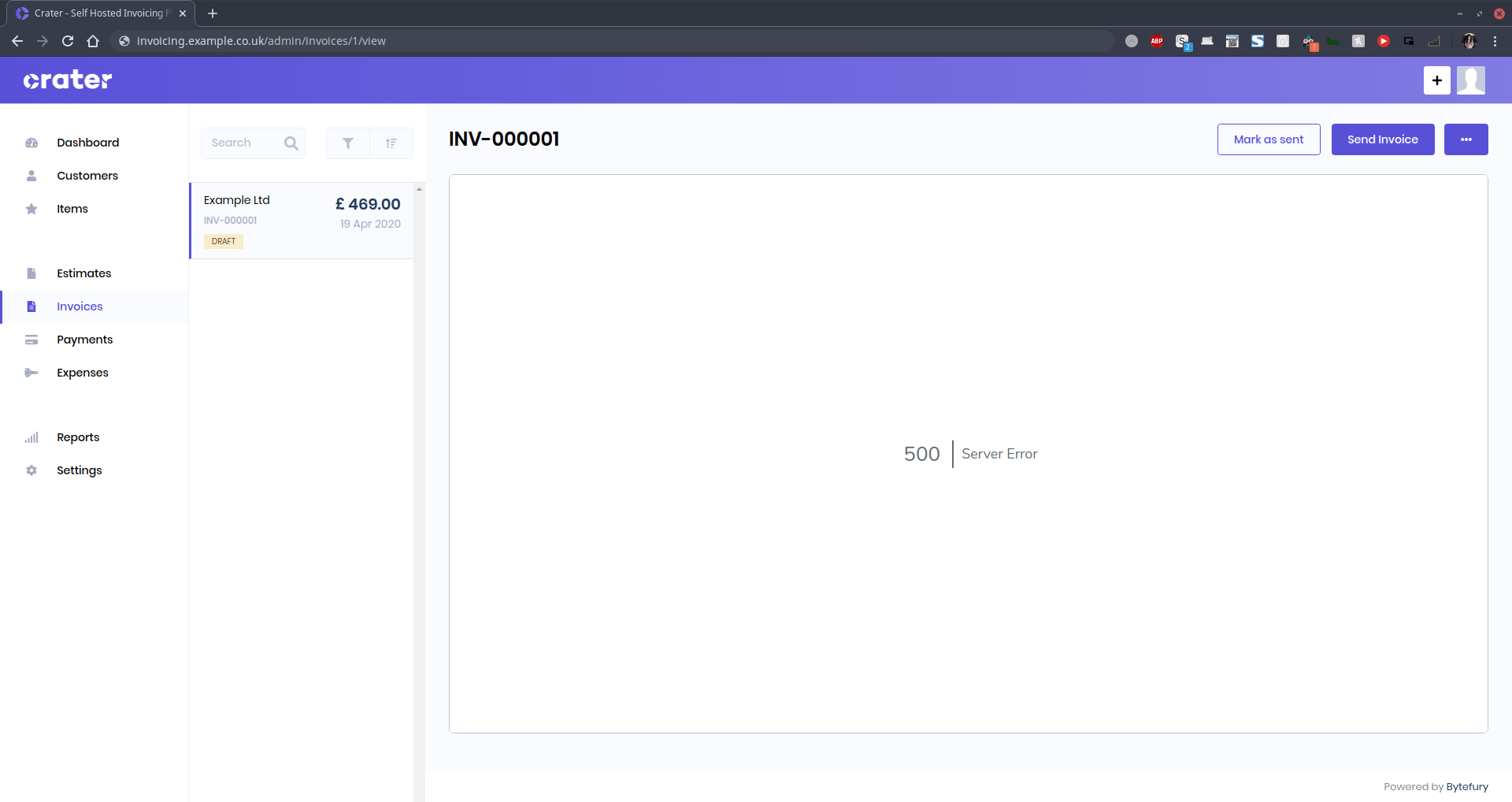This screenshot has width=1512, height=802.
Task: Select the Customers sidebar icon
Action: 31,176
